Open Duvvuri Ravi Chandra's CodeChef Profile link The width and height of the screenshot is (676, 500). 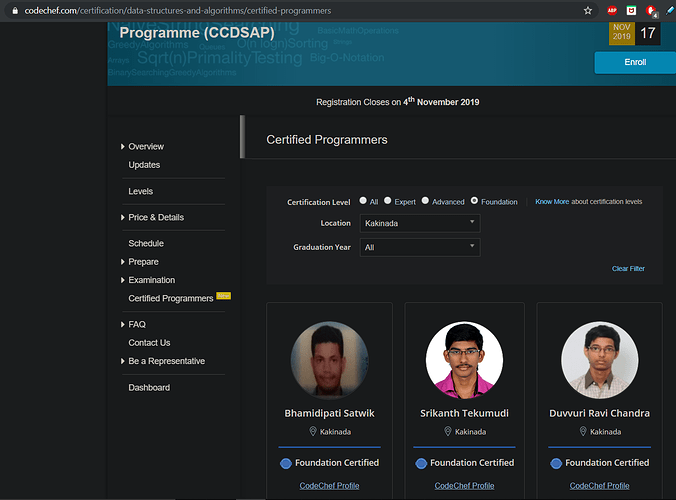coord(599,486)
